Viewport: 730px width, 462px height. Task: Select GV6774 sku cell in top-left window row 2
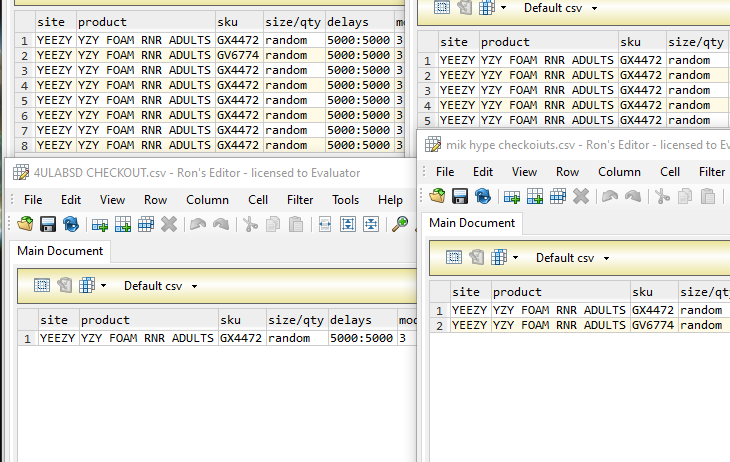pyautogui.click(x=238, y=55)
